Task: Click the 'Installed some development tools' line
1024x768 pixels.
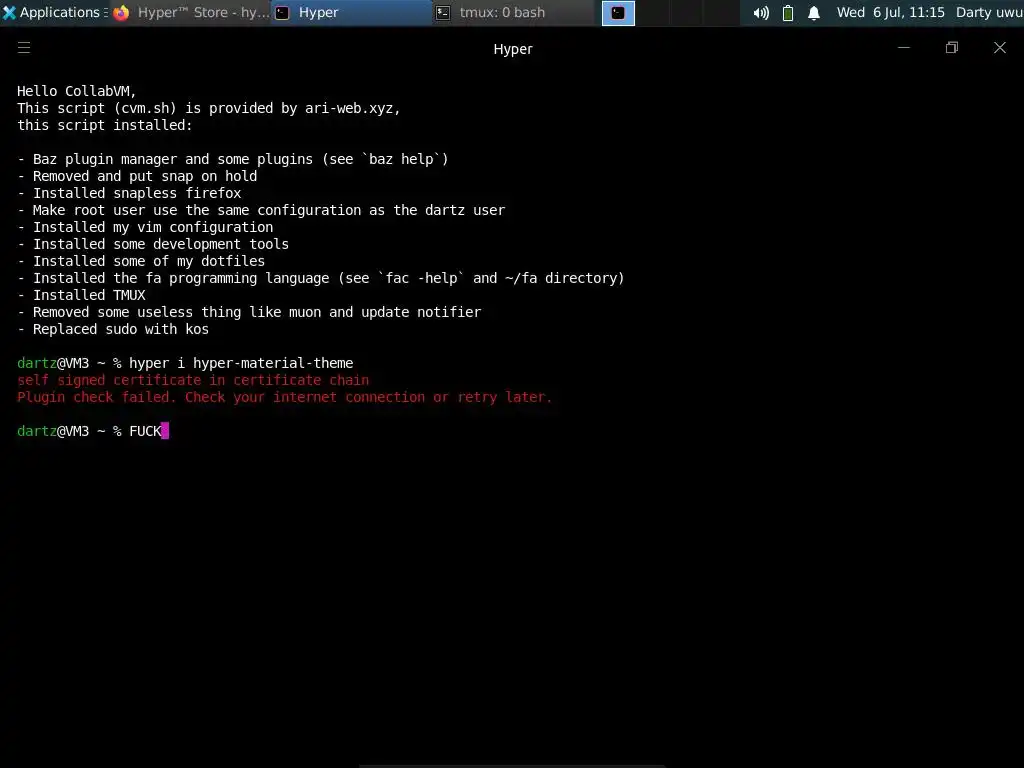Action: [x=153, y=244]
